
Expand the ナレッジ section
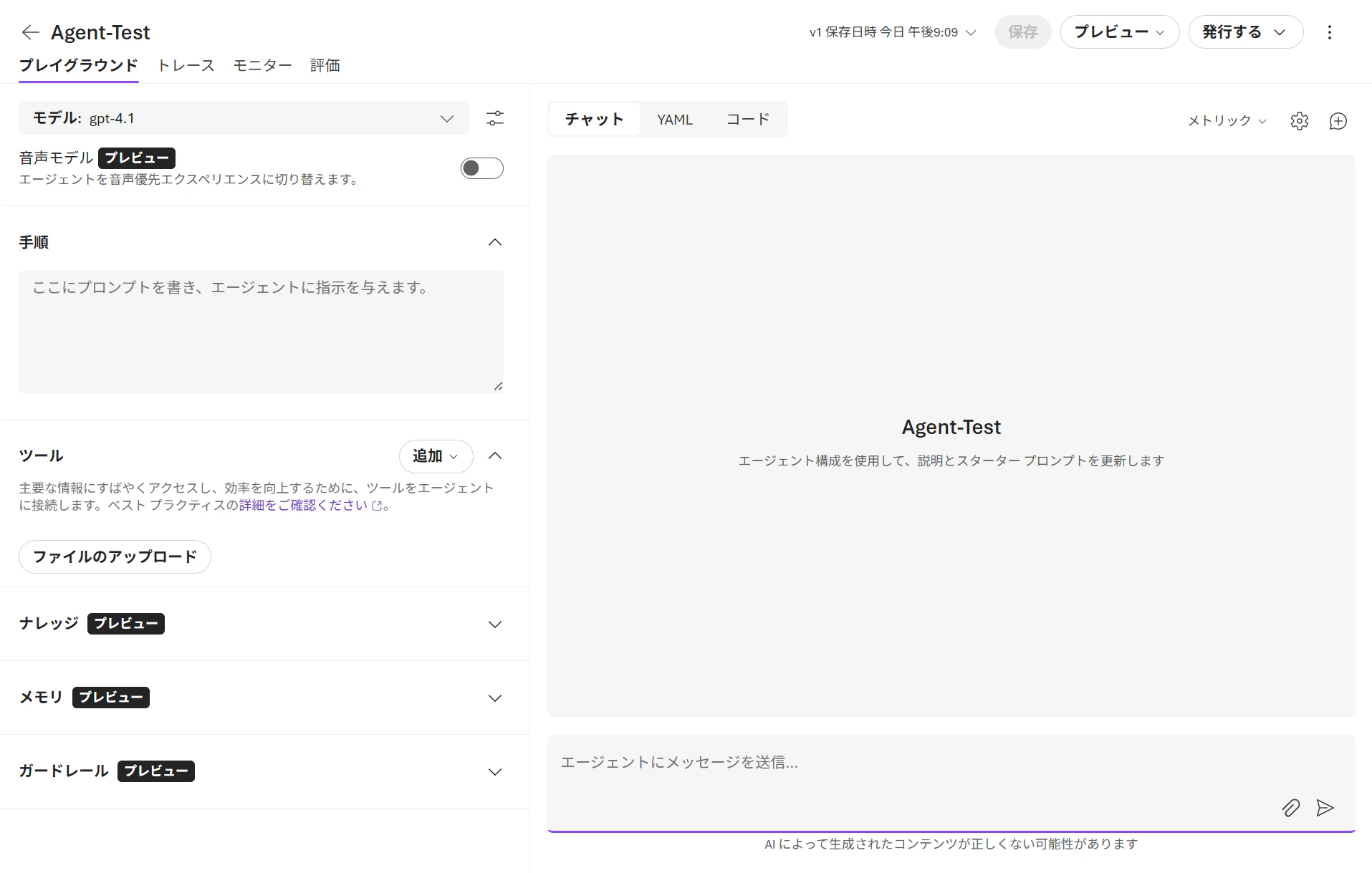click(495, 624)
